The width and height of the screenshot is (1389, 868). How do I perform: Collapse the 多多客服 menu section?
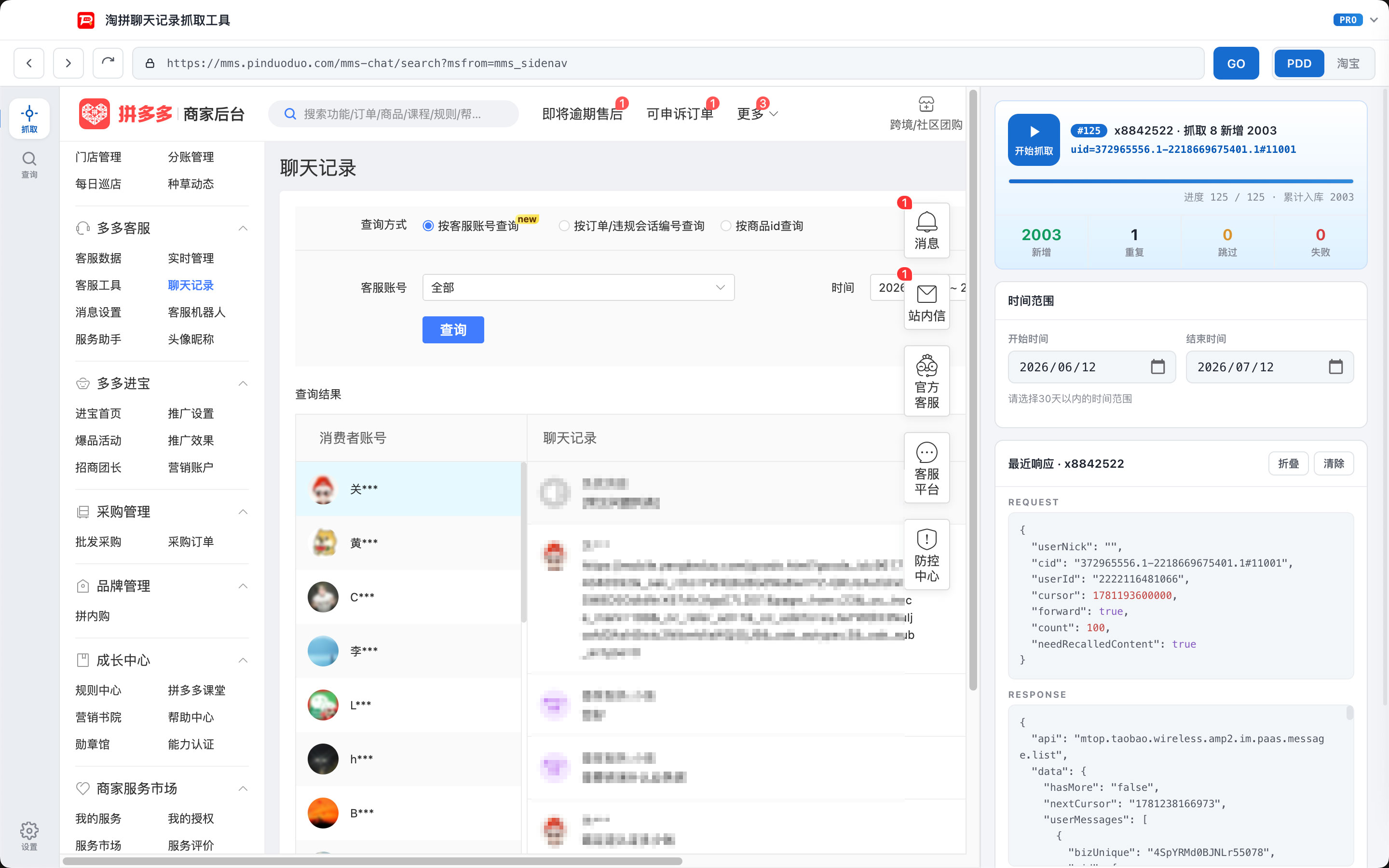click(x=244, y=229)
